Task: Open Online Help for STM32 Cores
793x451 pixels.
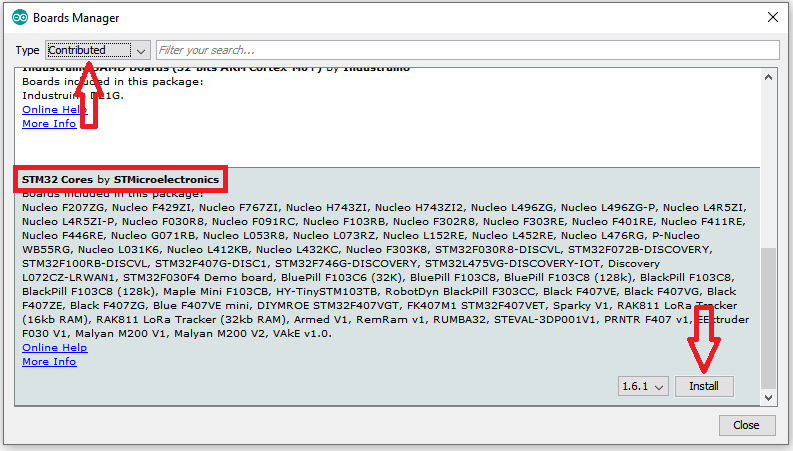Action: (x=55, y=347)
